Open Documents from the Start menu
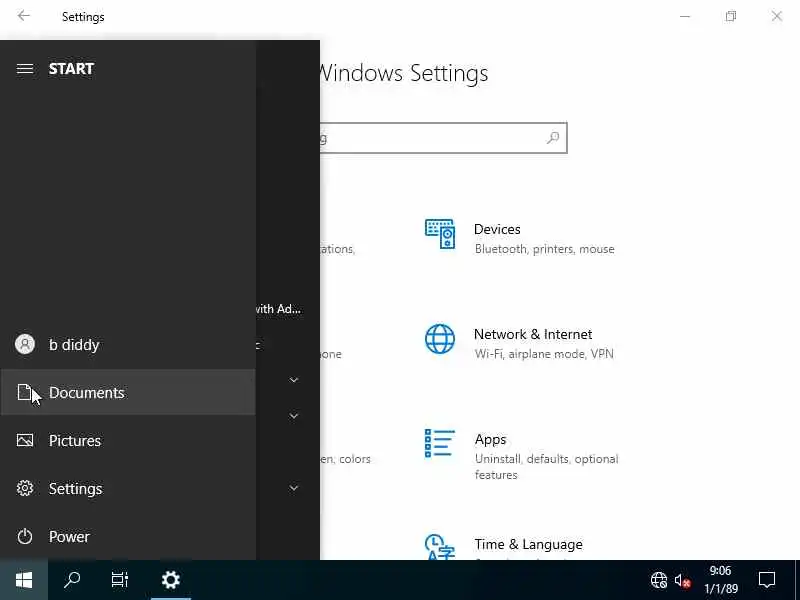Viewport: 800px width, 600px height. coord(128,392)
